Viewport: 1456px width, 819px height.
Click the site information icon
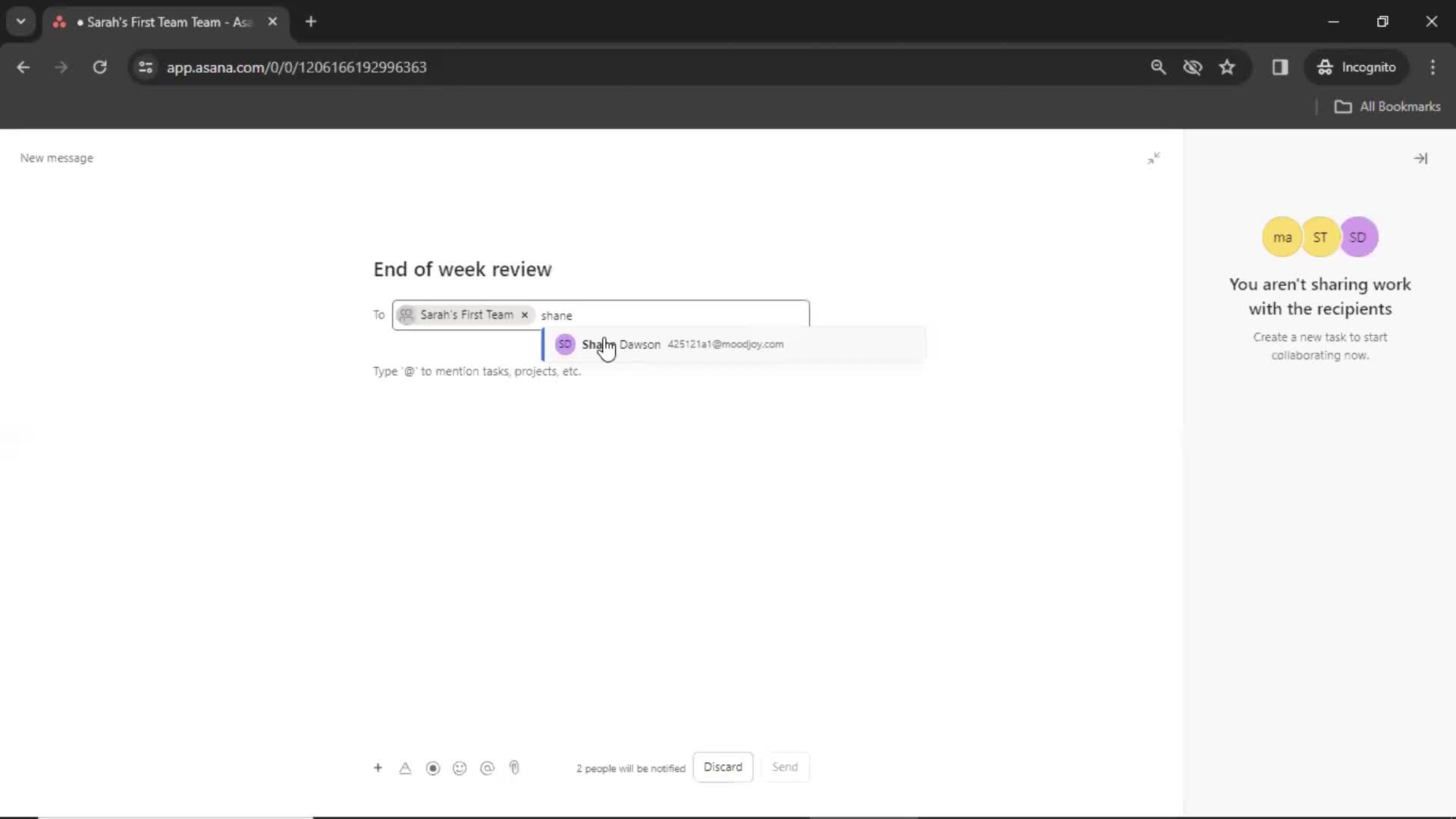(146, 67)
